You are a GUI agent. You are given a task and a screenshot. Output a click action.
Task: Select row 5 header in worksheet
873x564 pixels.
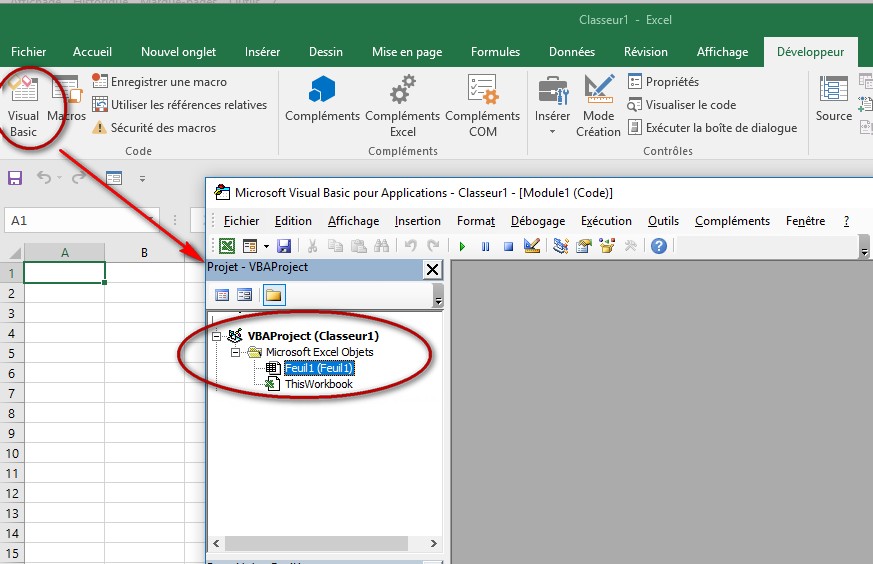12,354
